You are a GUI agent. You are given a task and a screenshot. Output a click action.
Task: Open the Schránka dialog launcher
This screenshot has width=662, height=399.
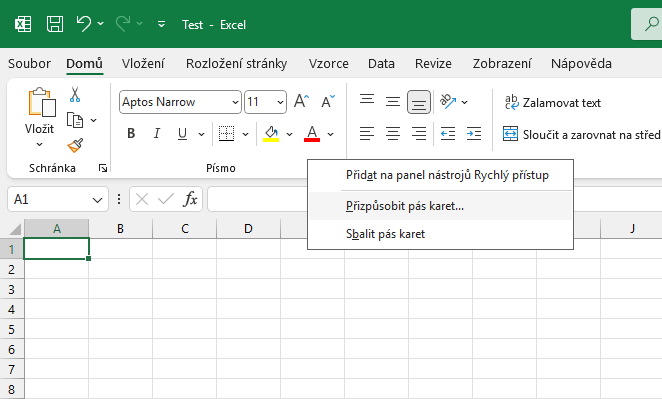tap(103, 168)
